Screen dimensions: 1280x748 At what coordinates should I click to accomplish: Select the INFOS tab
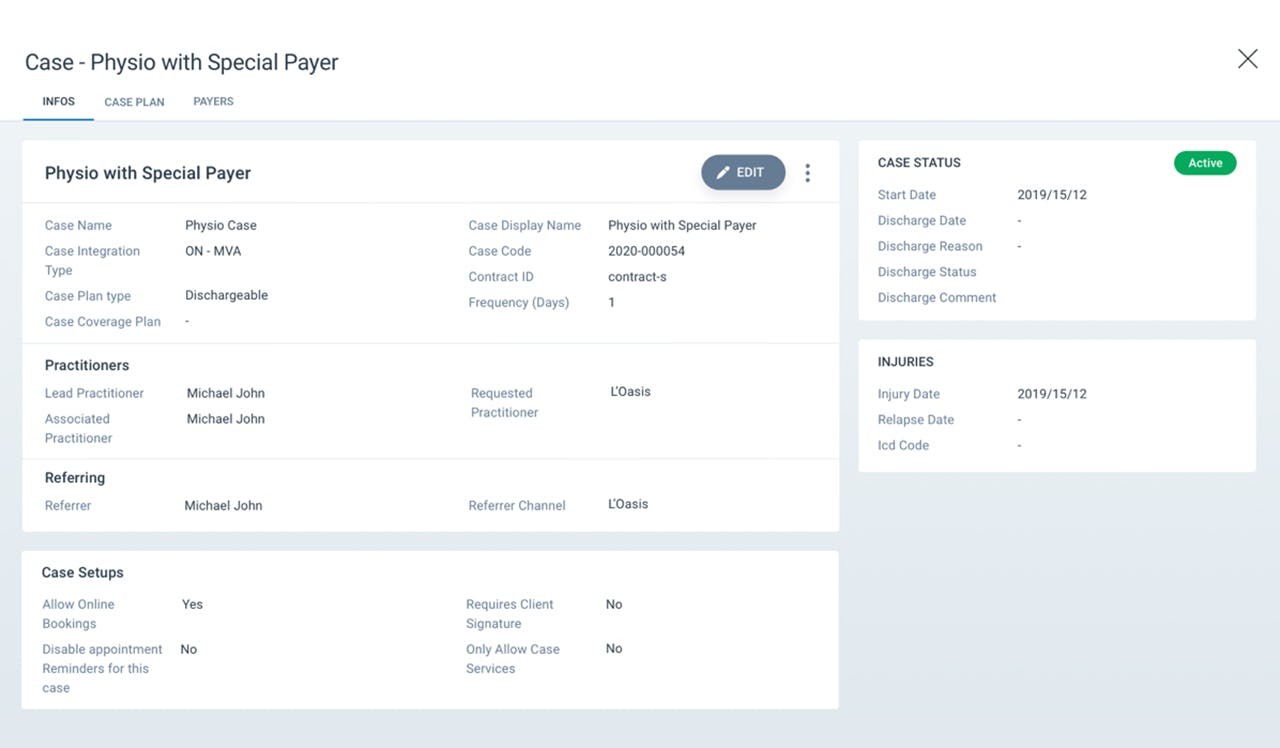pos(57,101)
